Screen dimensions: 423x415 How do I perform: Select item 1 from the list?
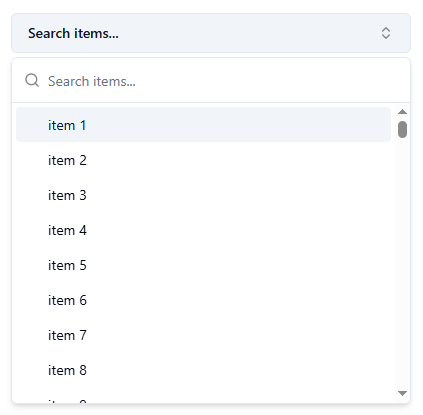pyautogui.click(x=203, y=125)
